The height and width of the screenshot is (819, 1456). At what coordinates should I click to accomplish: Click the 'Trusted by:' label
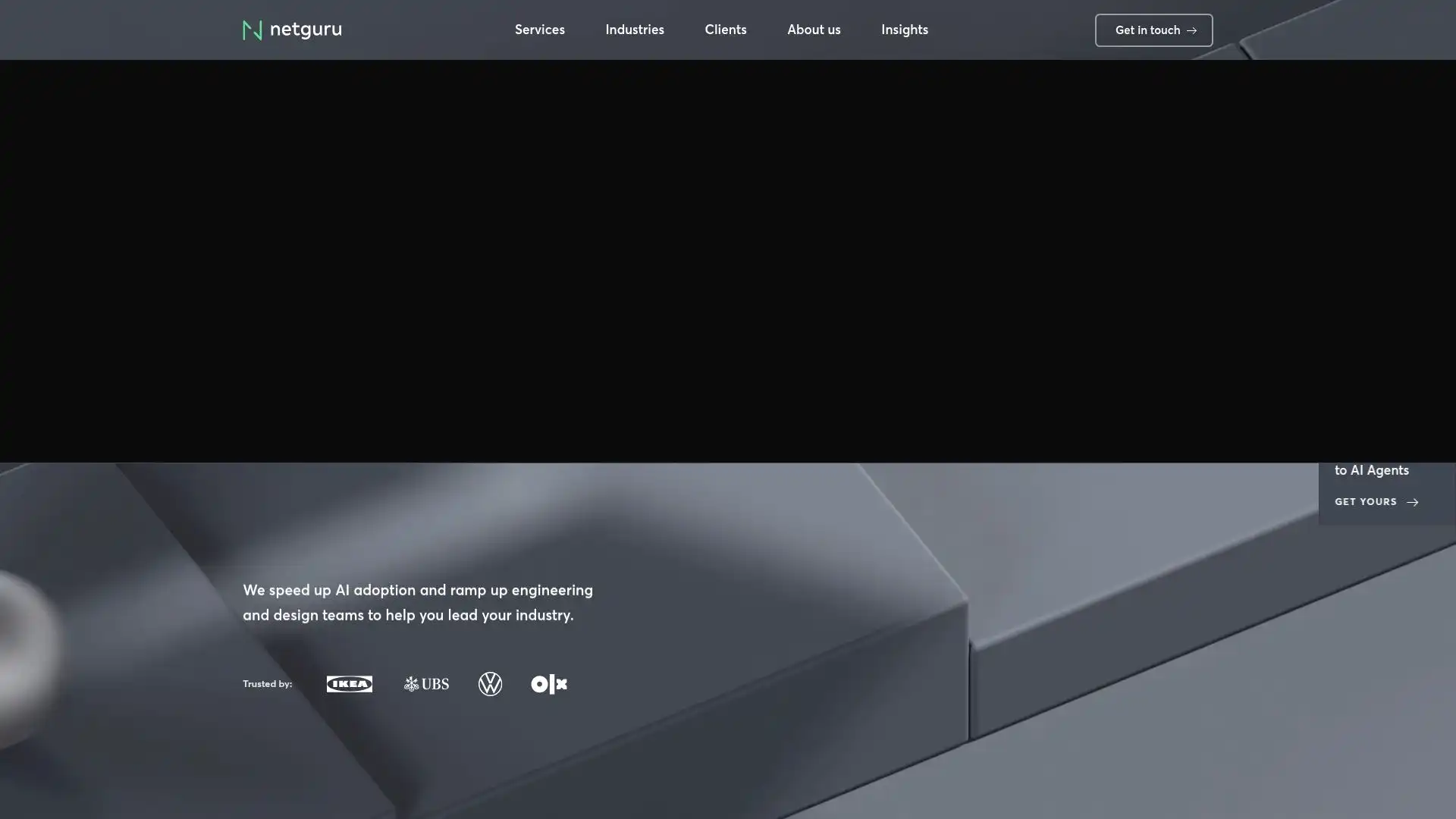point(267,684)
